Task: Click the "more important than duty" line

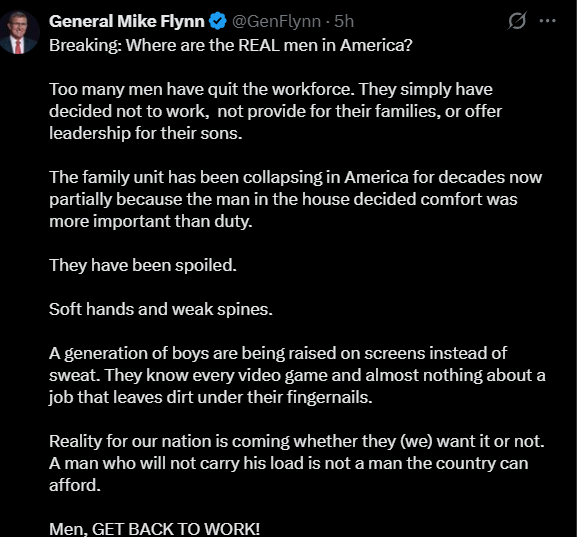Action: tap(151, 221)
